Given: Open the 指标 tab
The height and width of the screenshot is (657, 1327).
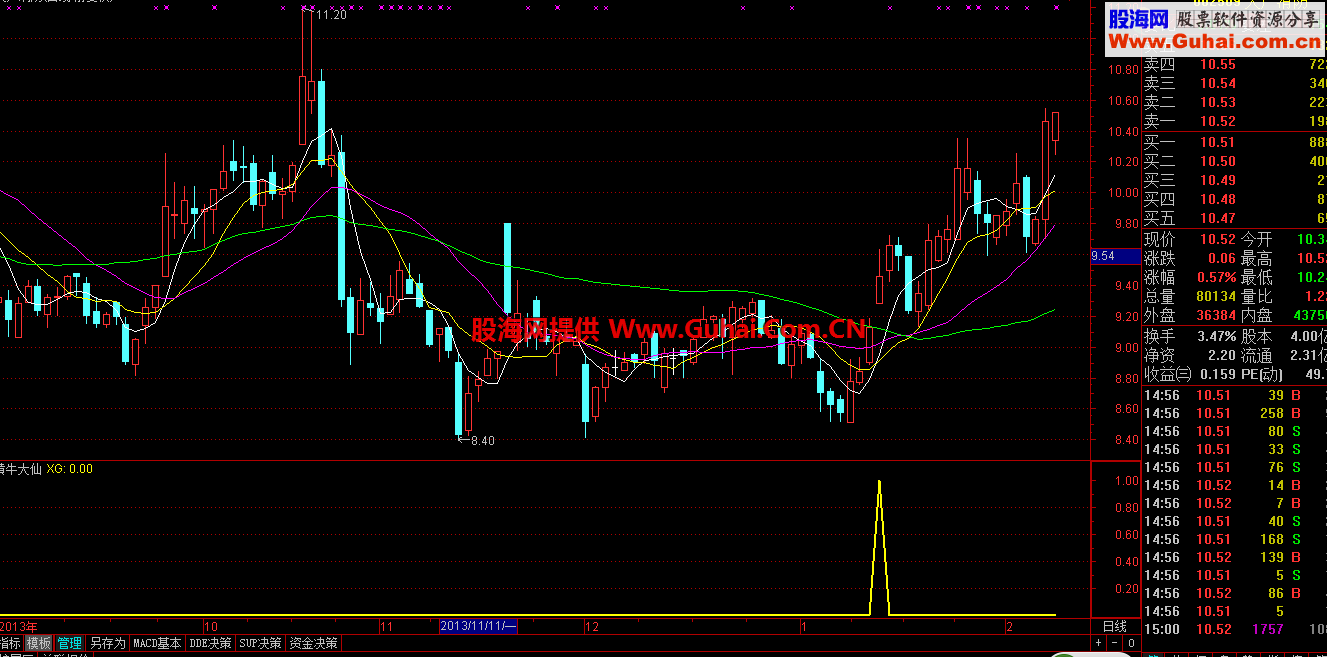Looking at the screenshot, I should pyautogui.click(x=10, y=643).
